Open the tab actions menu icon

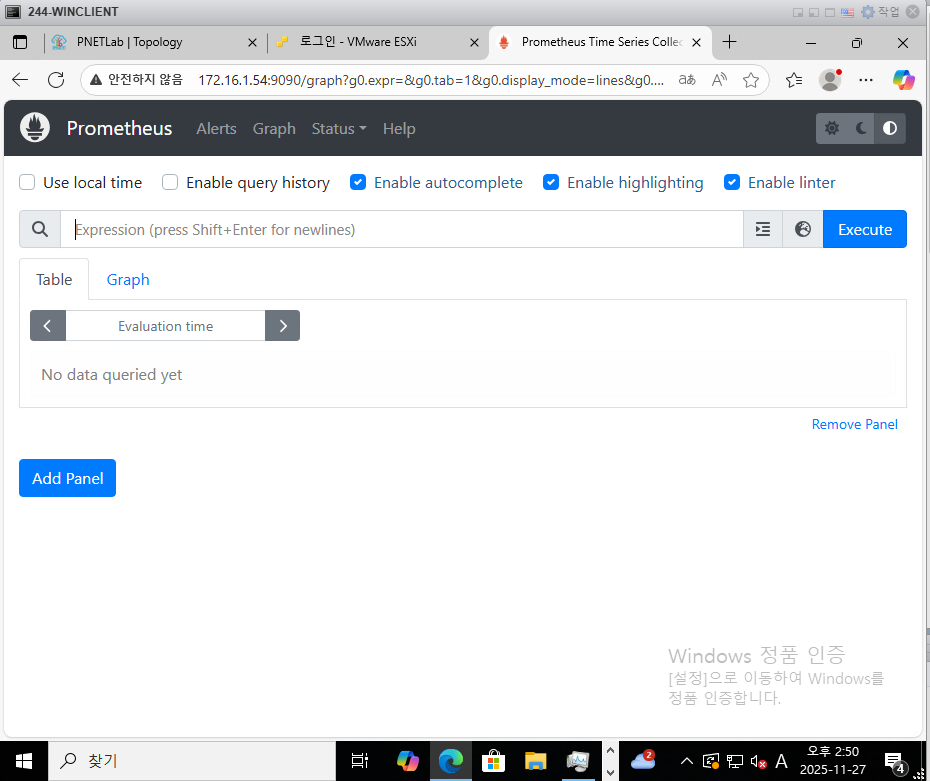[x=20, y=42]
